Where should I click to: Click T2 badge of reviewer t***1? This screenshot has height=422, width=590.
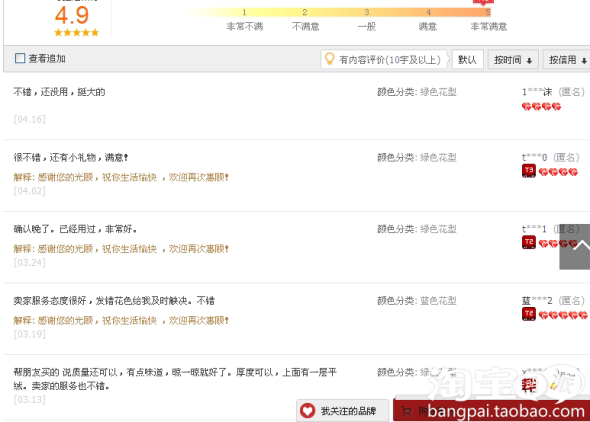pyautogui.click(x=529, y=242)
